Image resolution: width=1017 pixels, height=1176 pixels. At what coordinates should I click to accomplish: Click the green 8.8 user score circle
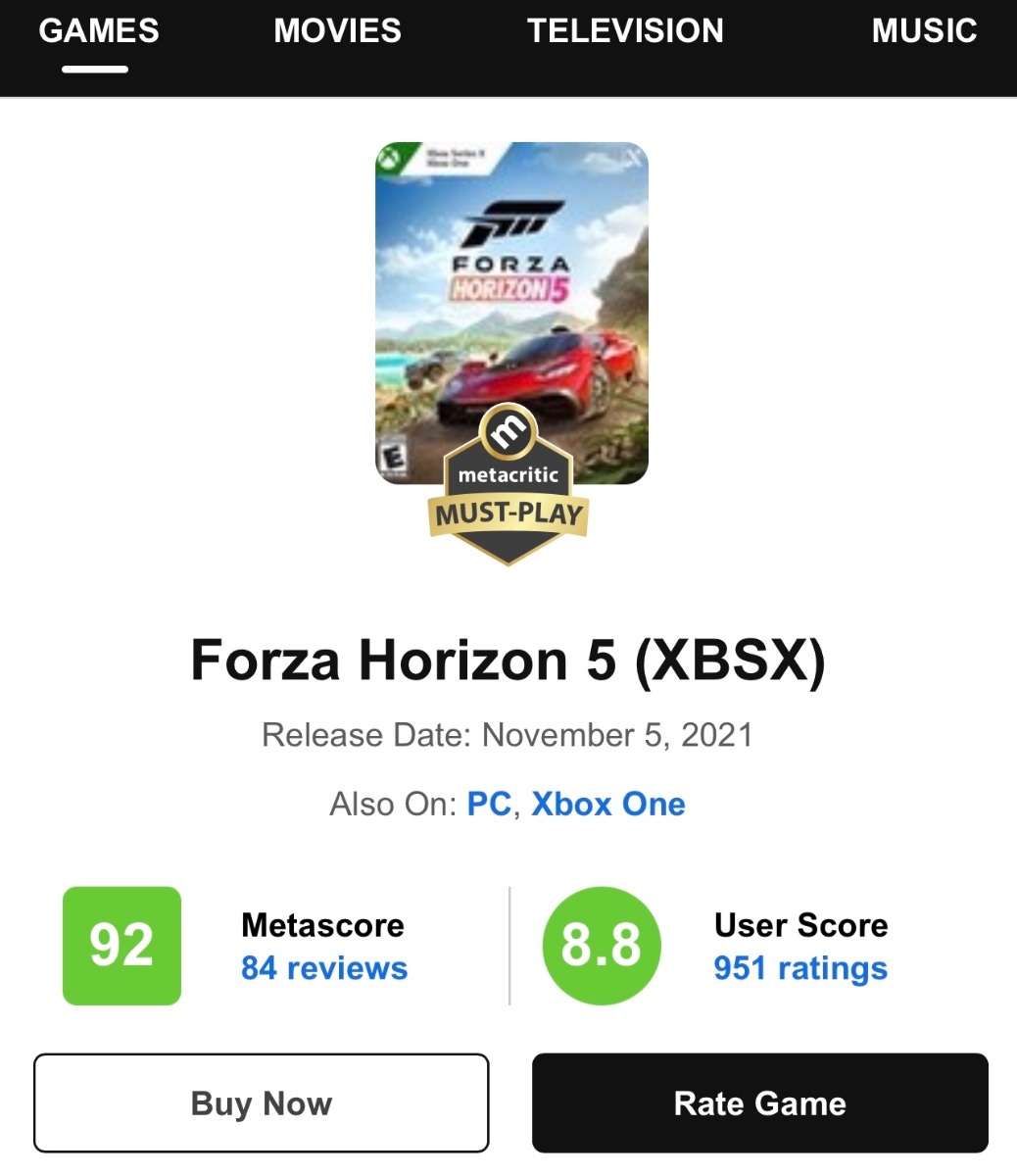tap(602, 946)
